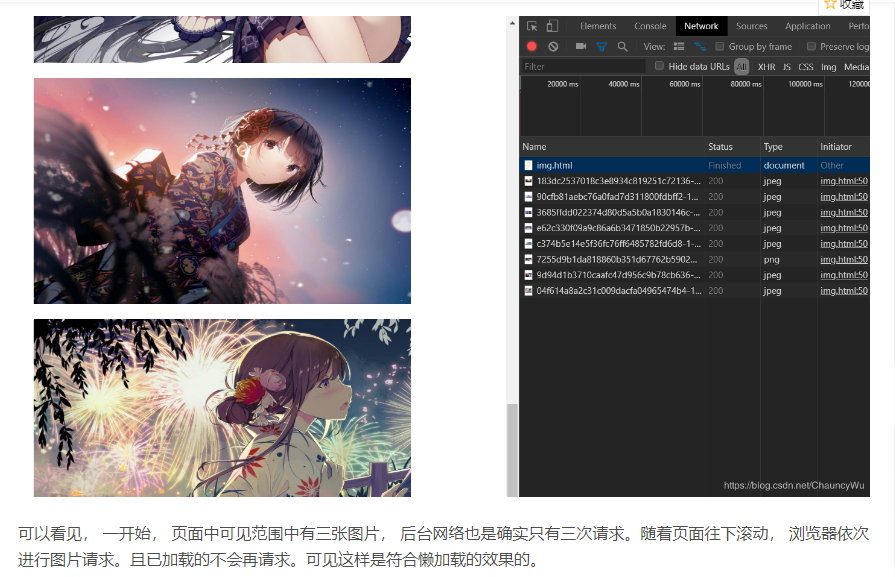Click the thumbnail icon of 9d94d1b3710c request

tap(529, 275)
